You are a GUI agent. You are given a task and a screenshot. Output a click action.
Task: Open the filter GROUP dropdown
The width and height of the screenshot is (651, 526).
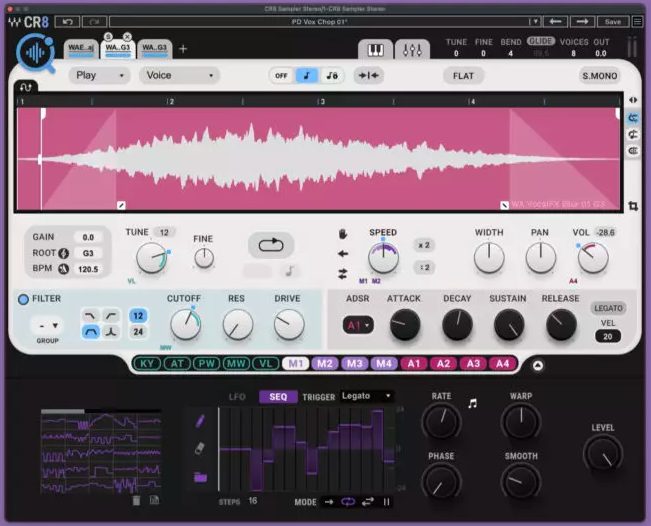(x=48, y=325)
